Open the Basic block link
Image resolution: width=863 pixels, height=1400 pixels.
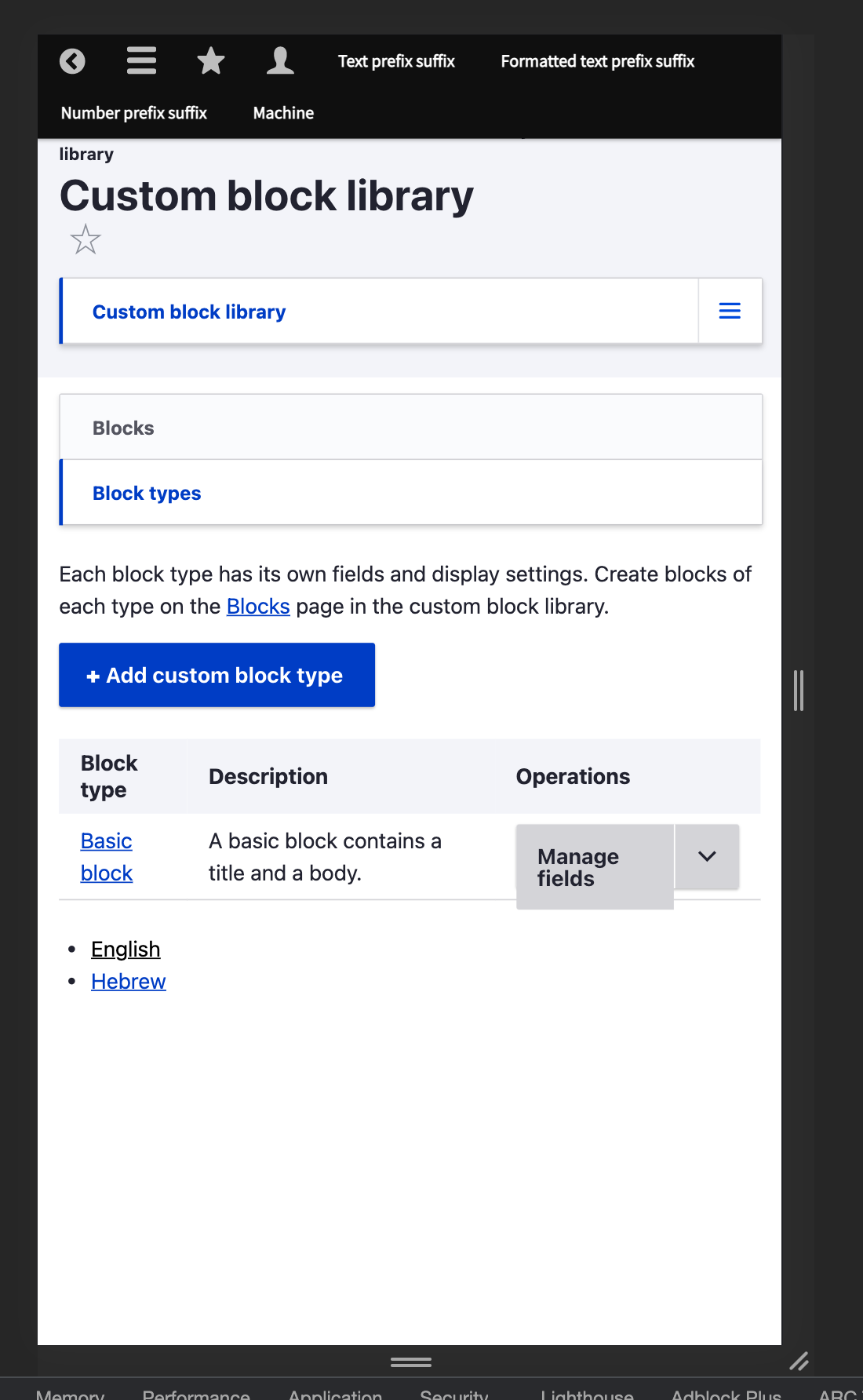tap(107, 857)
